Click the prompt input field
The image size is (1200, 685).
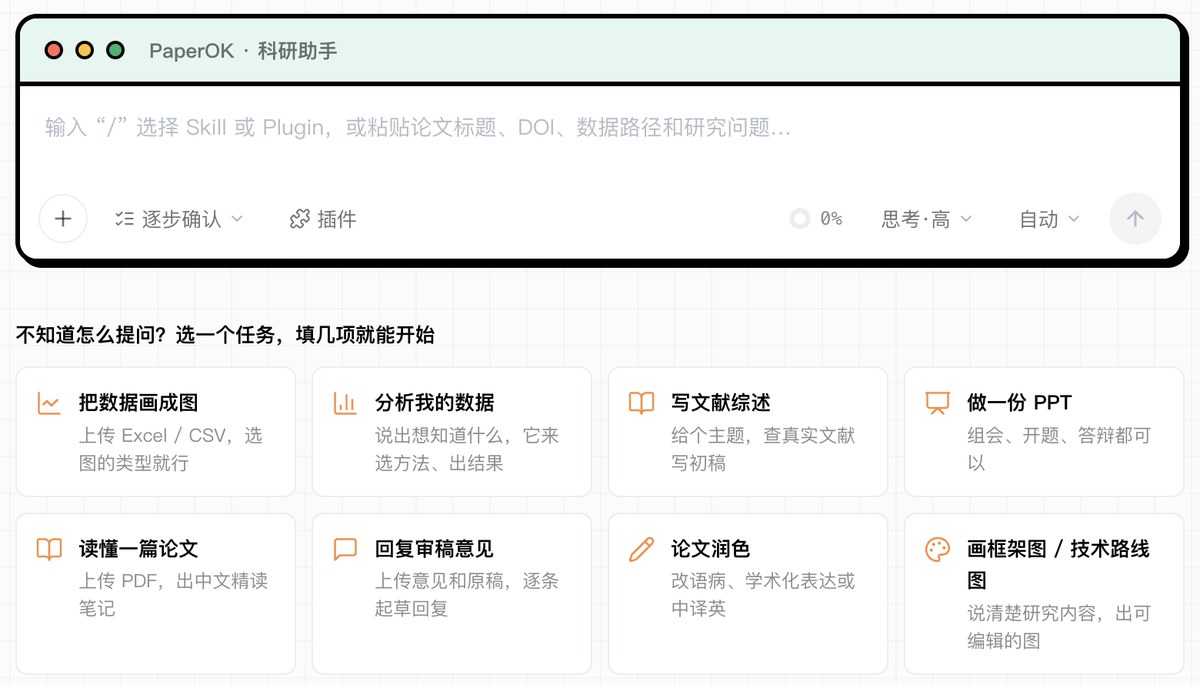click(600, 128)
